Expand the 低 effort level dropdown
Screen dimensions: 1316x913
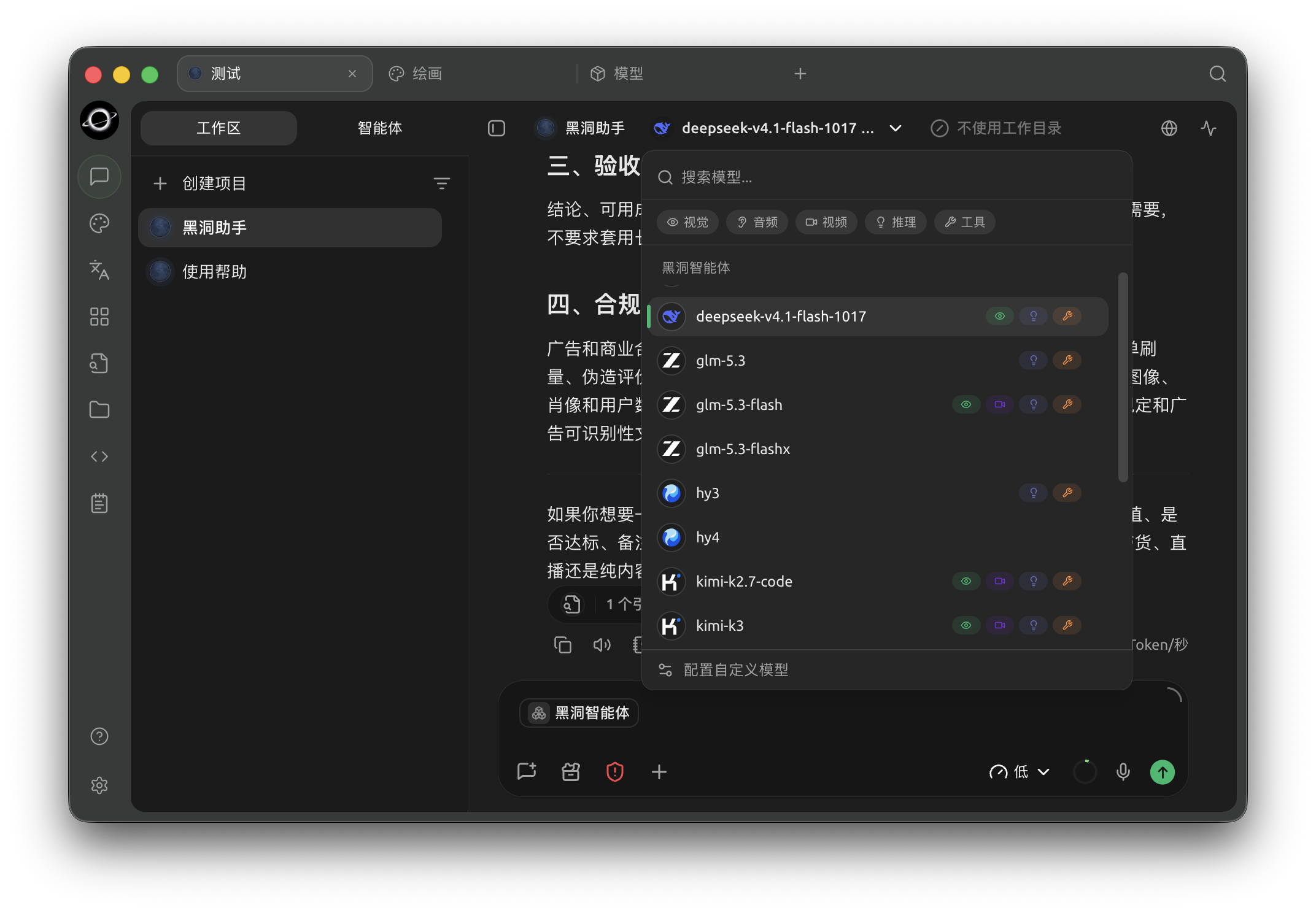pyautogui.click(x=1020, y=772)
